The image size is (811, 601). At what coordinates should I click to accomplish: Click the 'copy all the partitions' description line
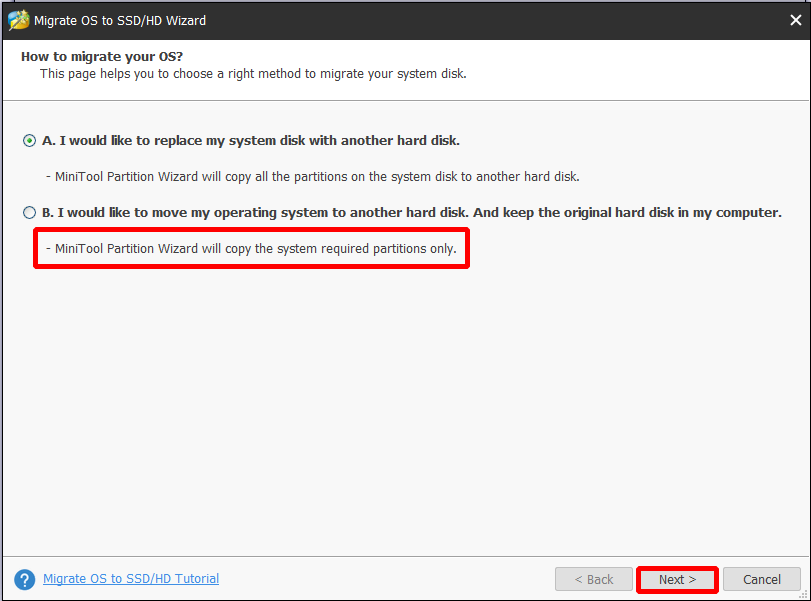[313, 177]
